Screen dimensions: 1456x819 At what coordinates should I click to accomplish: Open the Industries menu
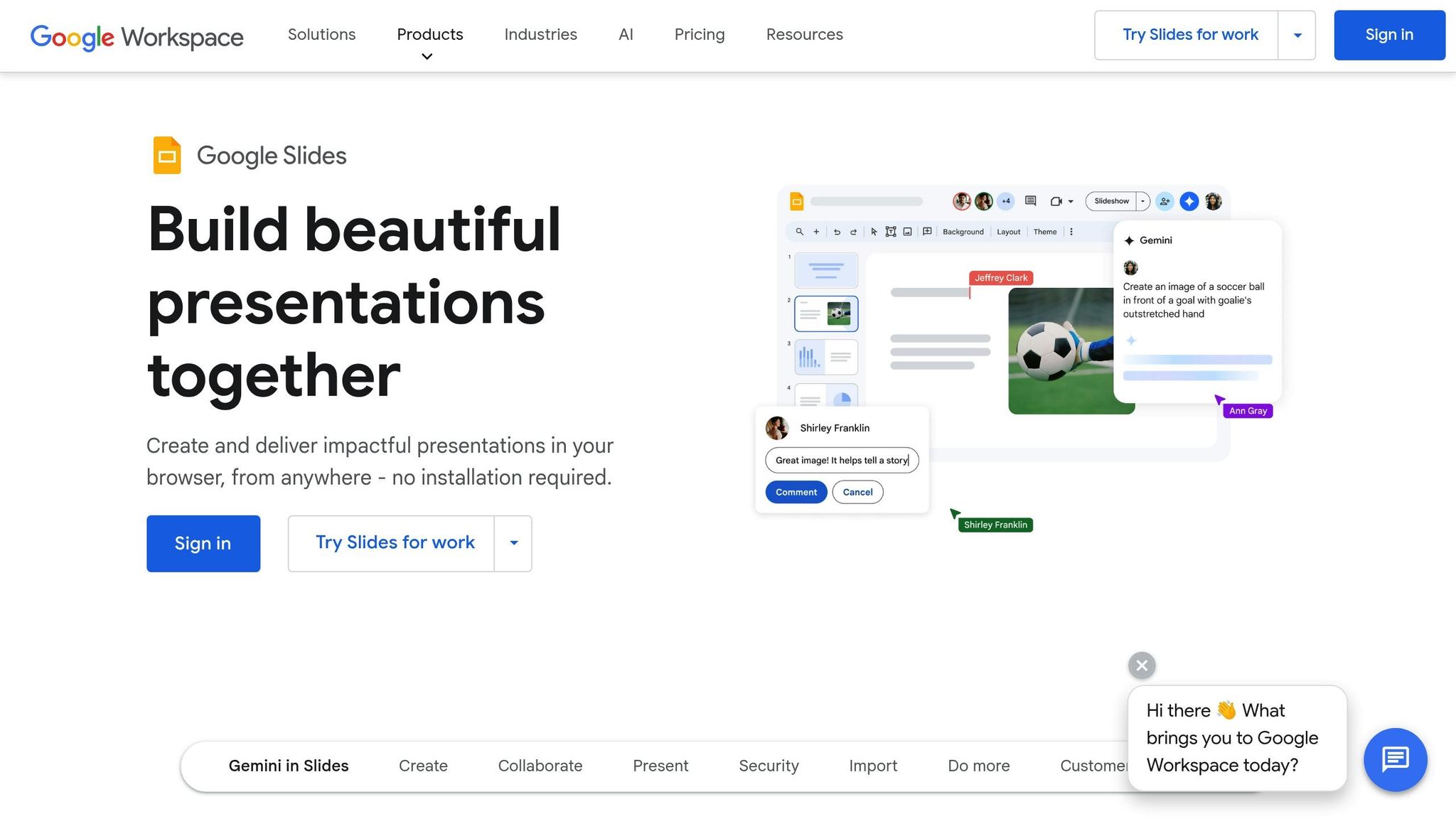click(x=540, y=34)
